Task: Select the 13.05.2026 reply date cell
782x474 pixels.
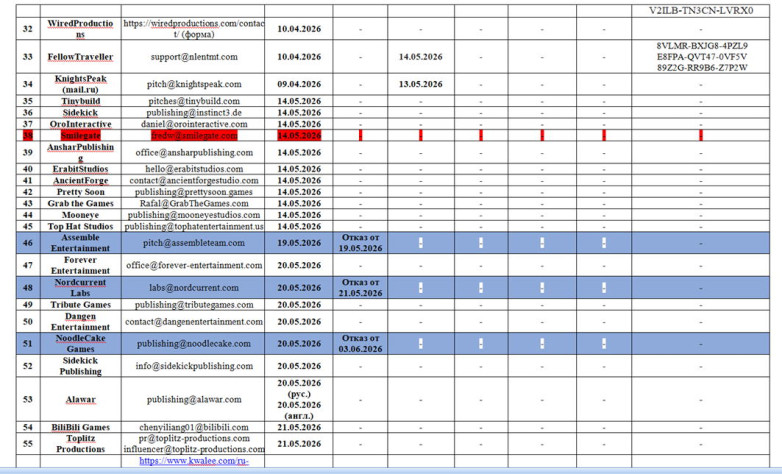Action: (420, 84)
